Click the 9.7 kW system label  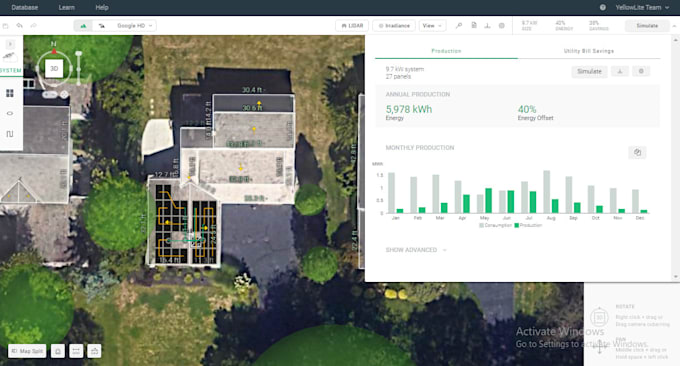click(x=405, y=69)
